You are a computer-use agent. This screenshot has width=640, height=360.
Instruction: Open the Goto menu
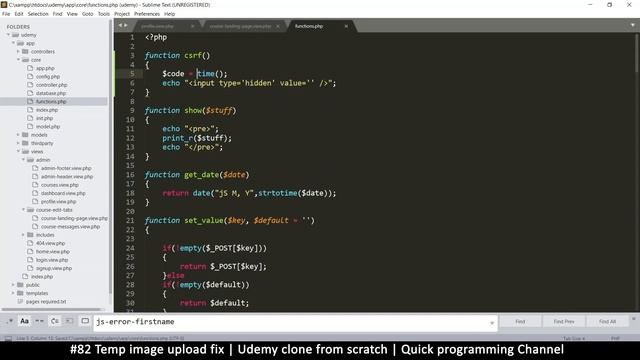pos(88,14)
